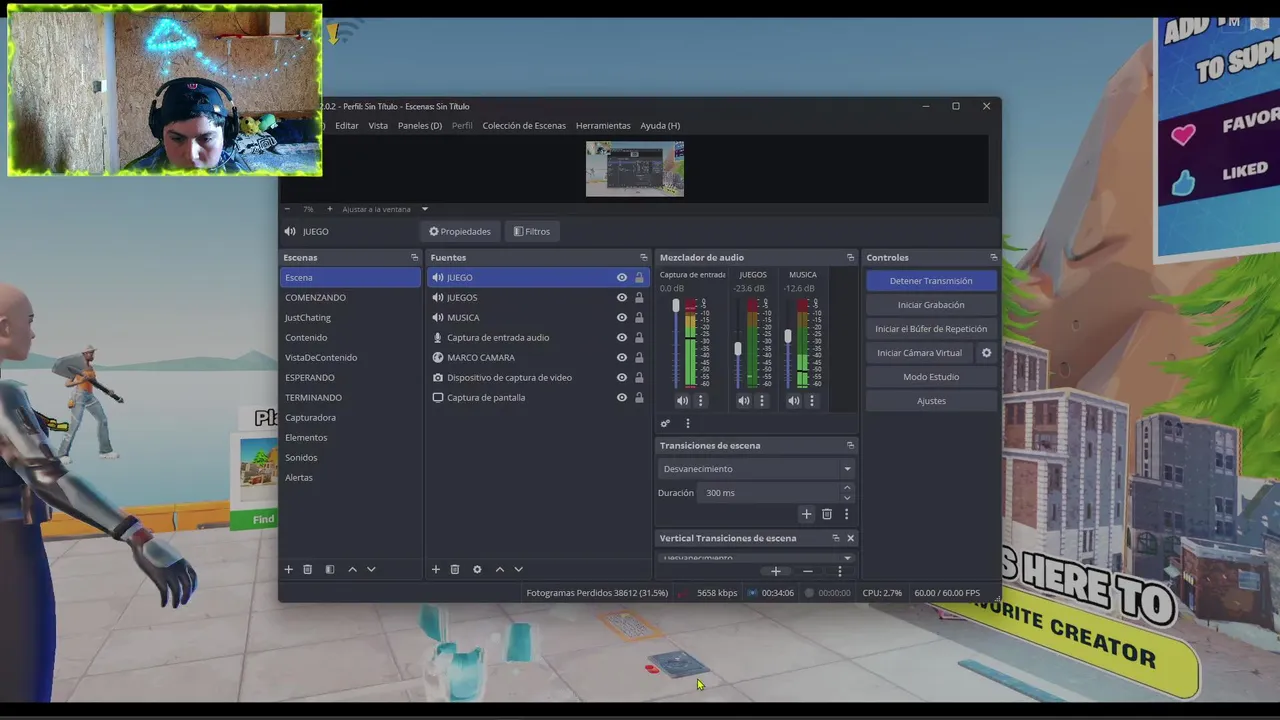
Task: Open the Herramientas menu
Action: coord(603,126)
